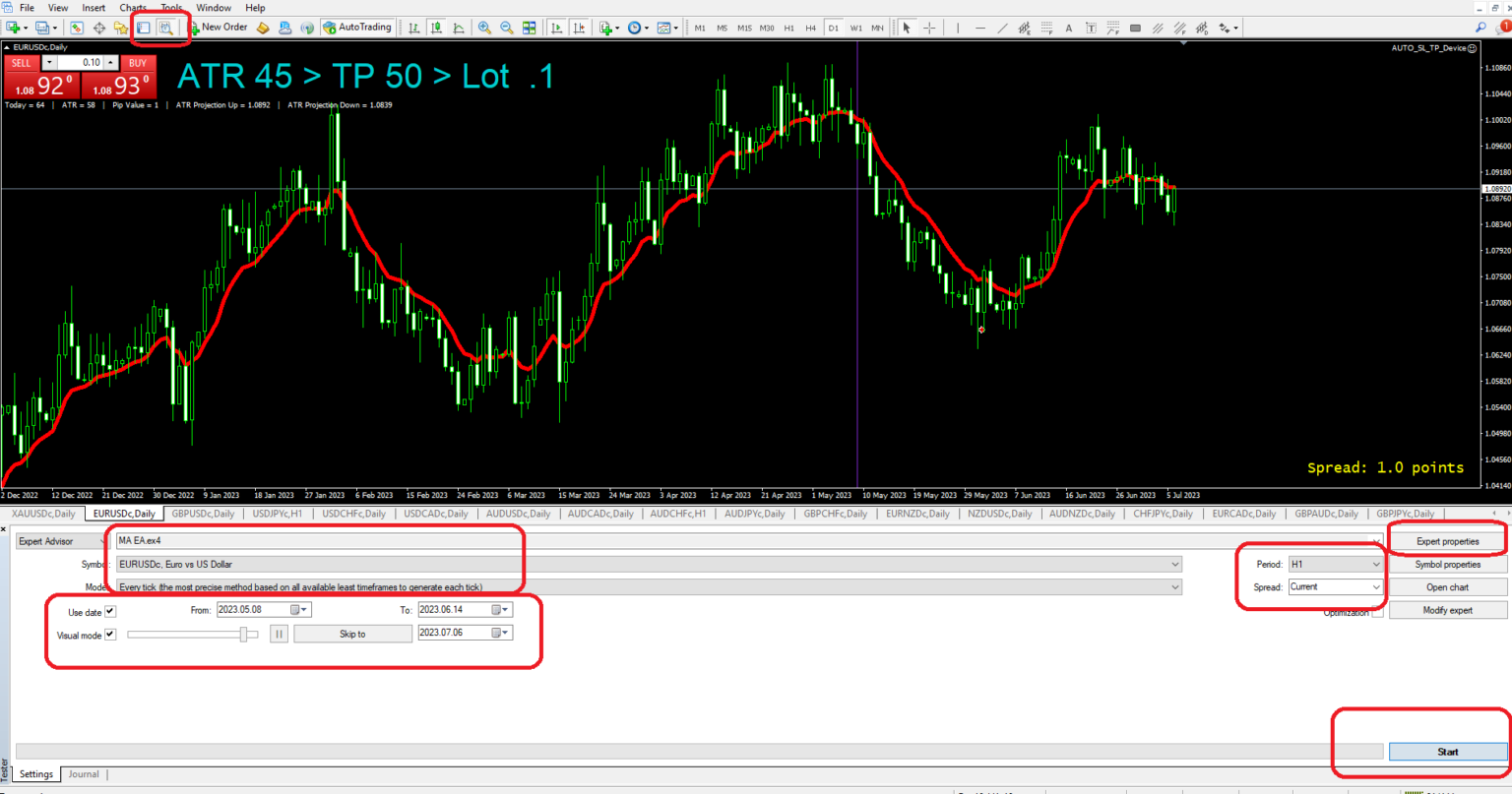
Task: Open the Spread Current dropdown
Action: tap(1336, 586)
